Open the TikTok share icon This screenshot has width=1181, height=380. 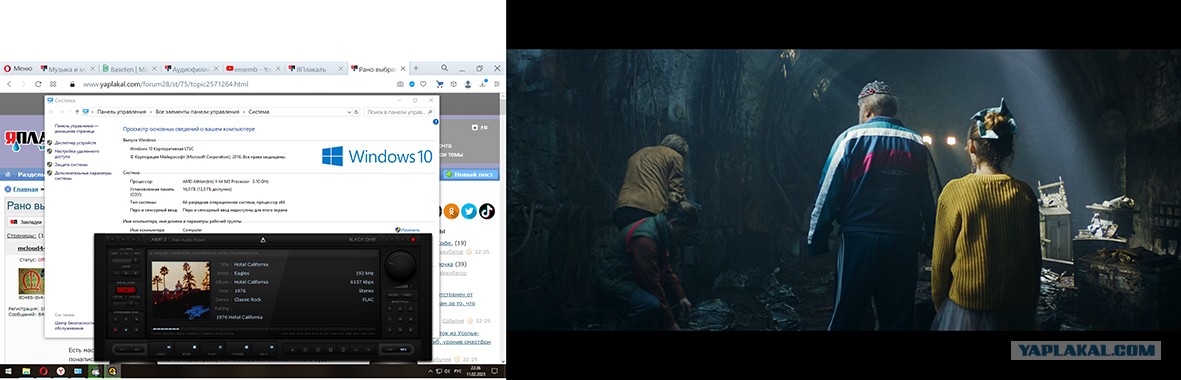[x=487, y=211]
